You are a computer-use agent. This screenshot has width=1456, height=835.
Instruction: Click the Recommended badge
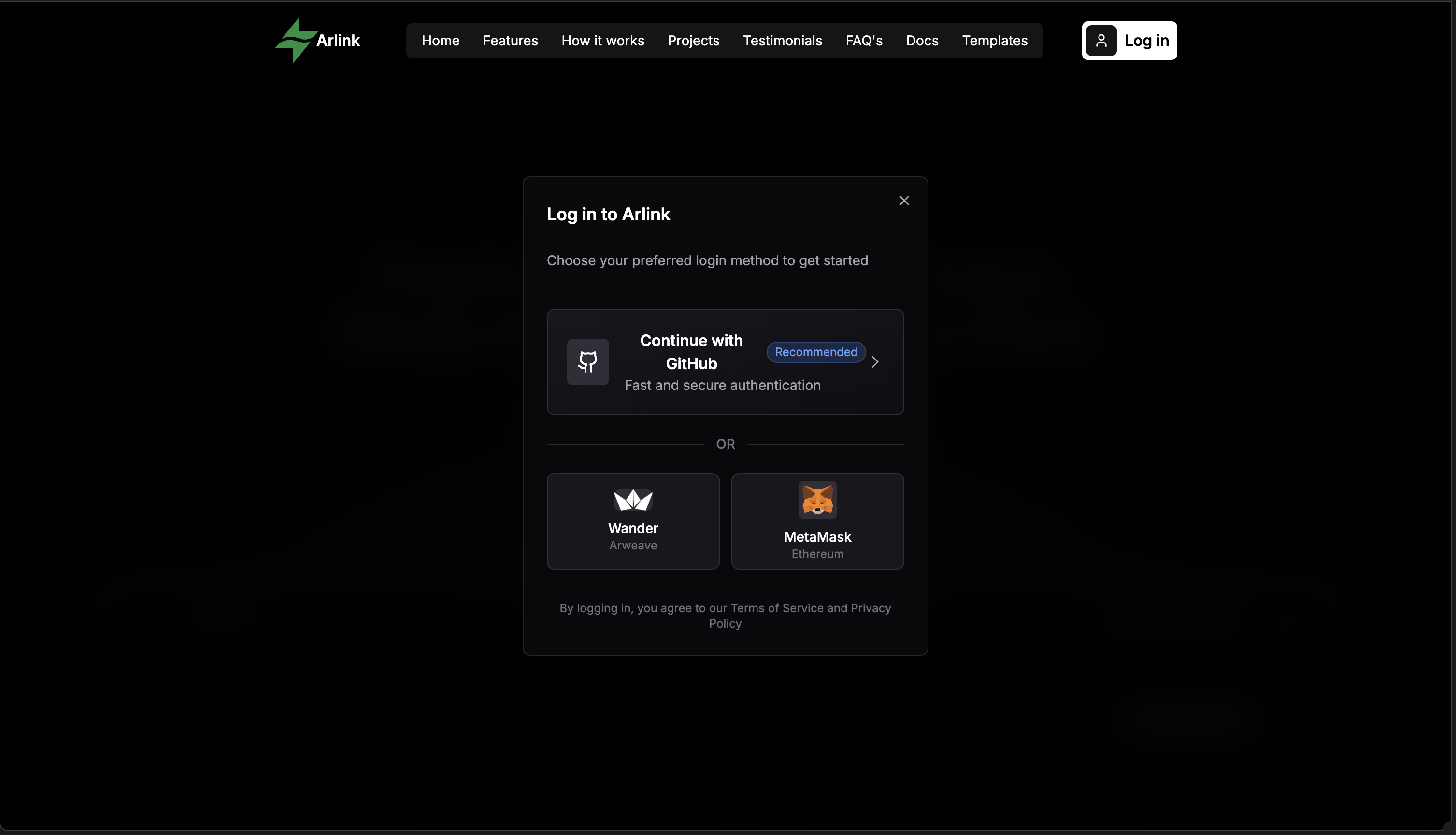pos(815,352)
